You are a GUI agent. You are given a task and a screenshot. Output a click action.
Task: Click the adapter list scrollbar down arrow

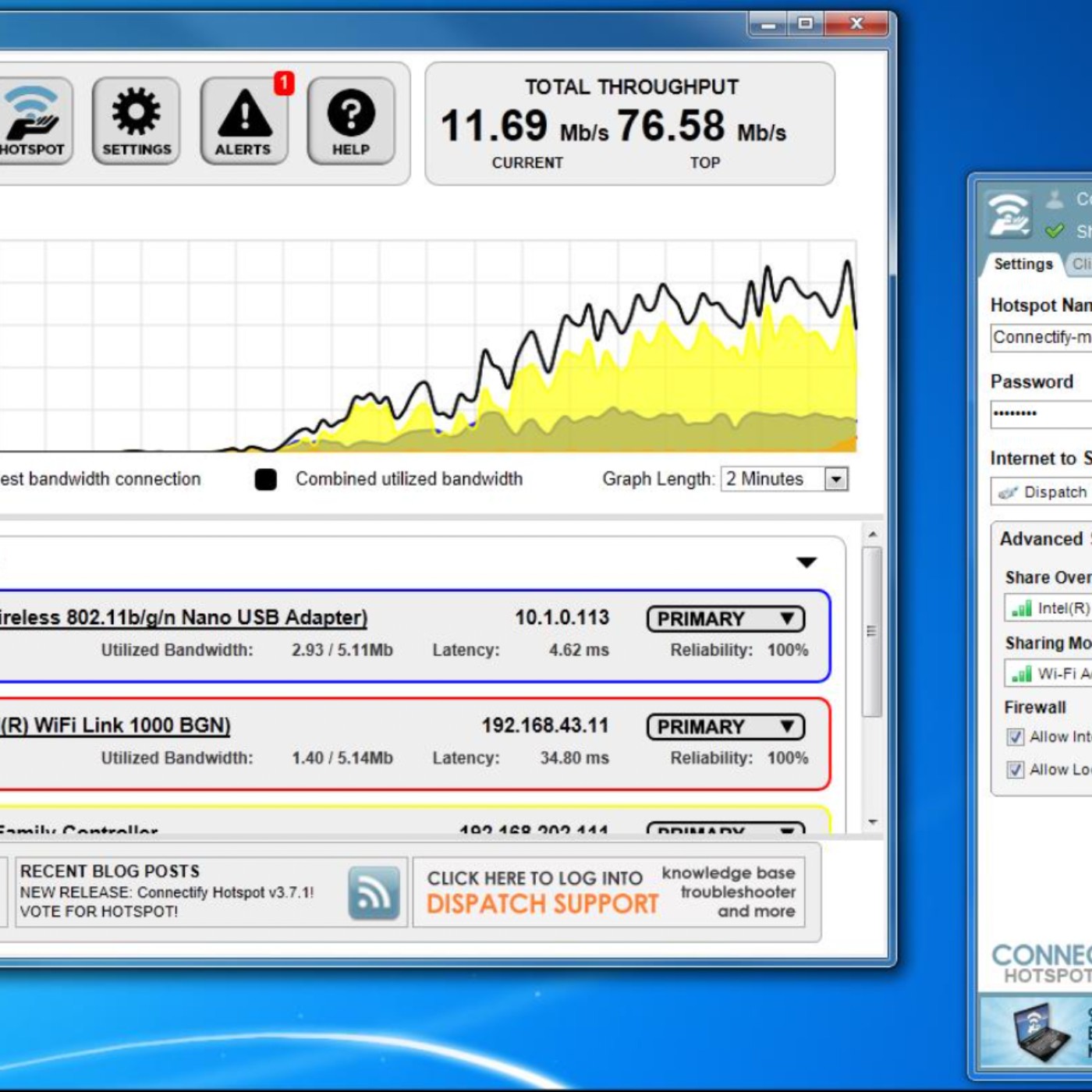click(x=873, y=822)
